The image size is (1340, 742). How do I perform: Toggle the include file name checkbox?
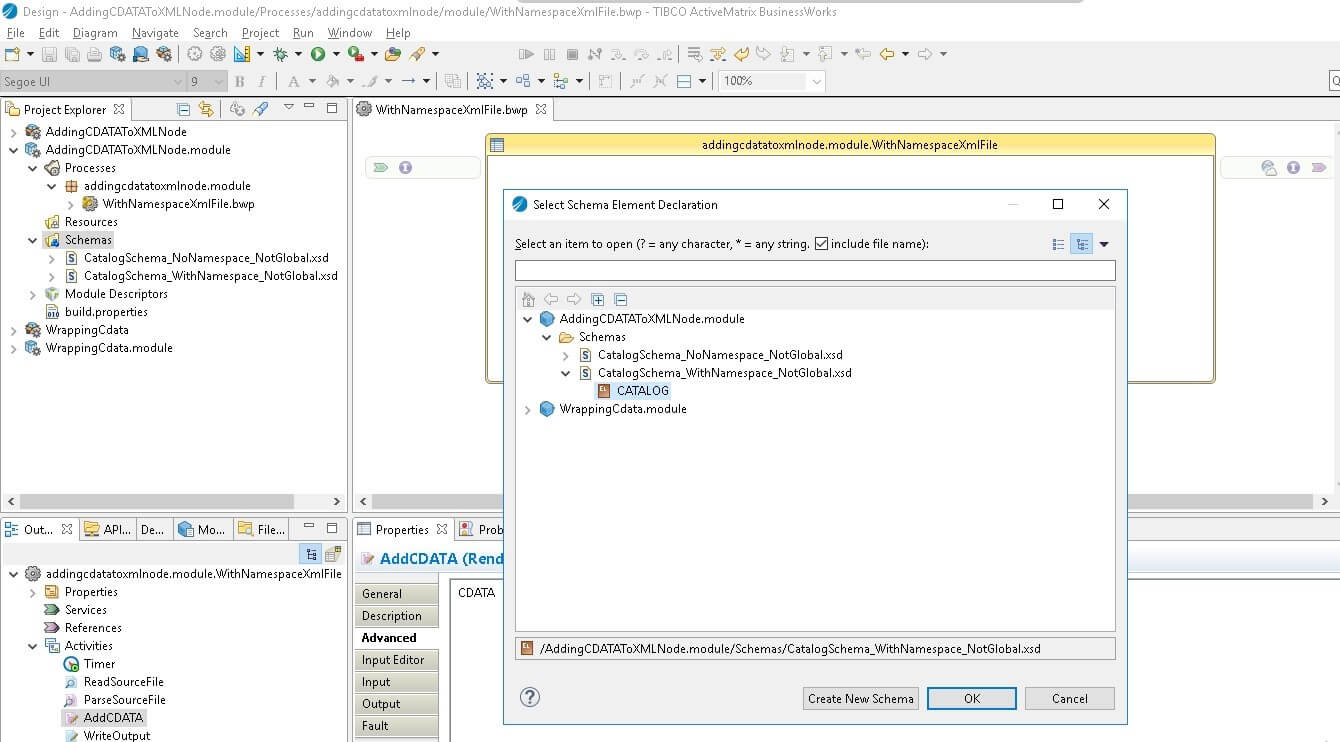coord(821,243)
